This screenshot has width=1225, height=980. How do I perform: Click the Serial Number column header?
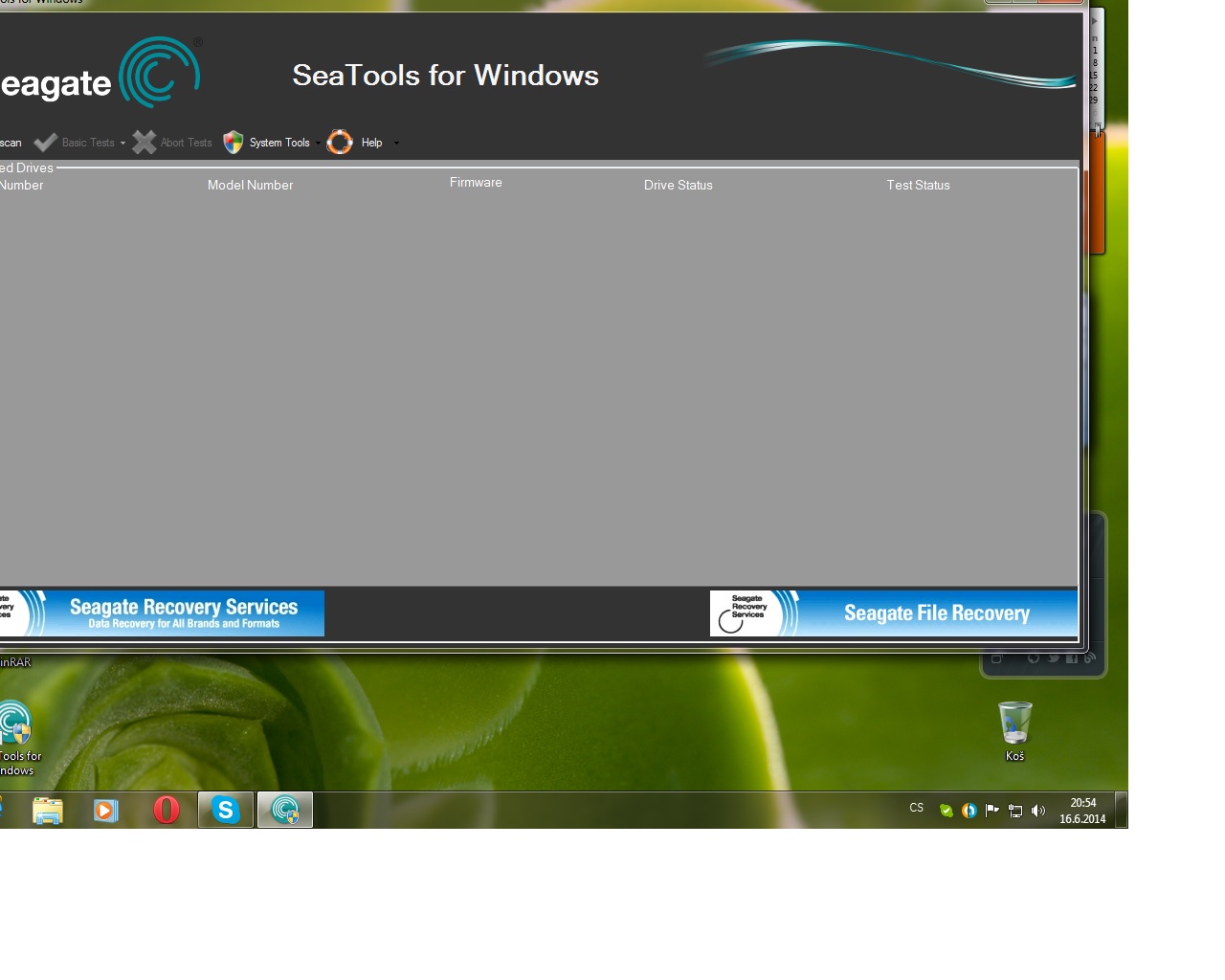pos(21,185)
